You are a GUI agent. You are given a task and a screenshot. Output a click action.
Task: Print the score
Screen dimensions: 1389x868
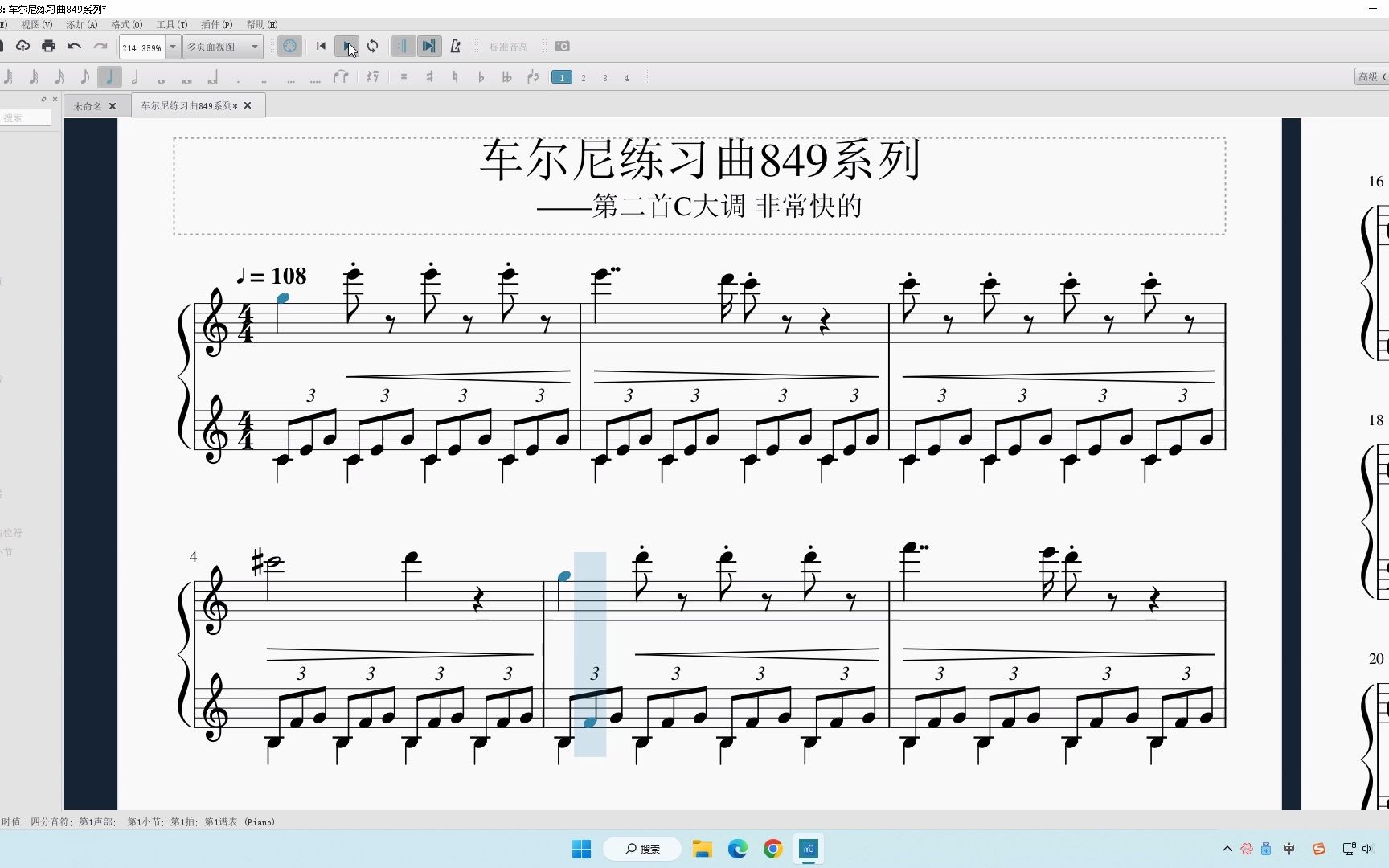click(x=48, y=46)
